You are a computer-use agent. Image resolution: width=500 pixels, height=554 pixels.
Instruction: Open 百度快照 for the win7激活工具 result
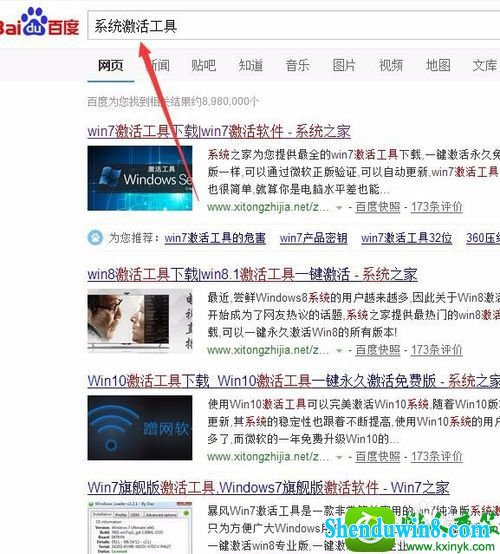point(378,207)
